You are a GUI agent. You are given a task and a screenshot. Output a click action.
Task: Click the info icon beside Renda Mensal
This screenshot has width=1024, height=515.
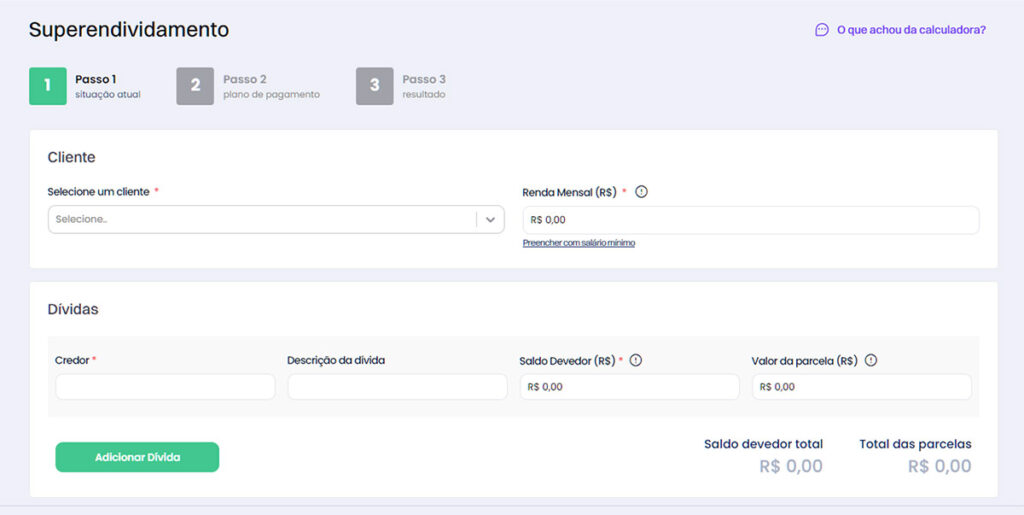tap(642, 192)
